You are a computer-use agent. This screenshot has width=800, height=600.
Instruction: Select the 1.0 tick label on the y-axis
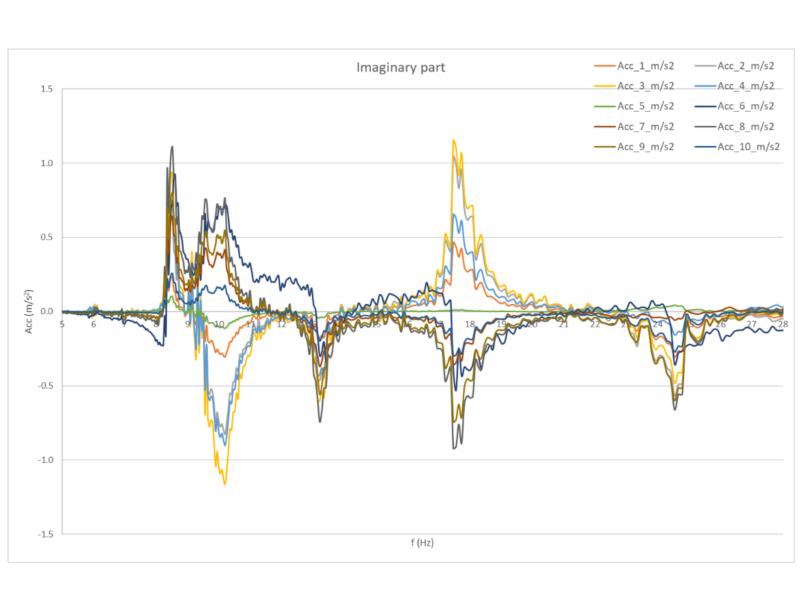click(46, 163)
